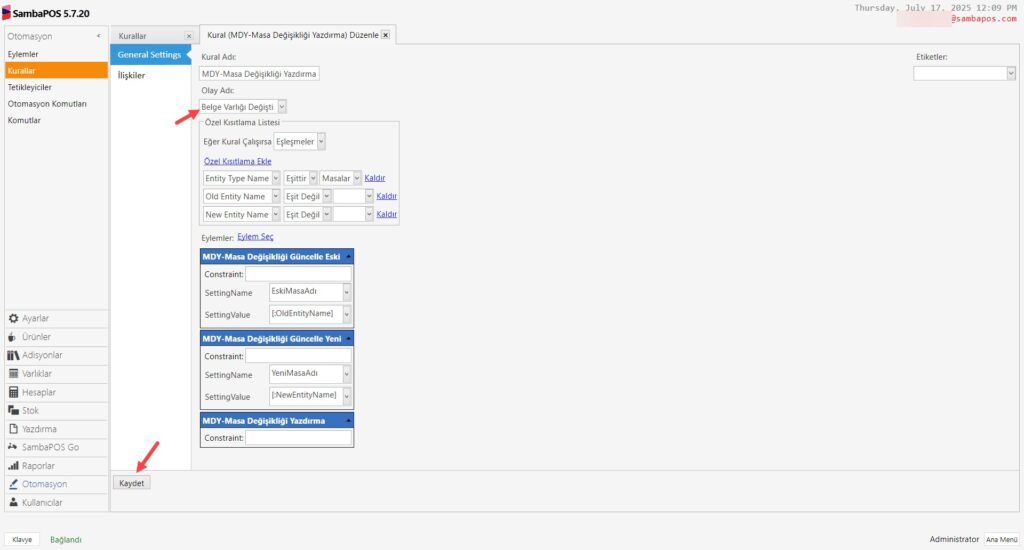
Task: Click the Ayarlar gear icon
Action: 13,318
